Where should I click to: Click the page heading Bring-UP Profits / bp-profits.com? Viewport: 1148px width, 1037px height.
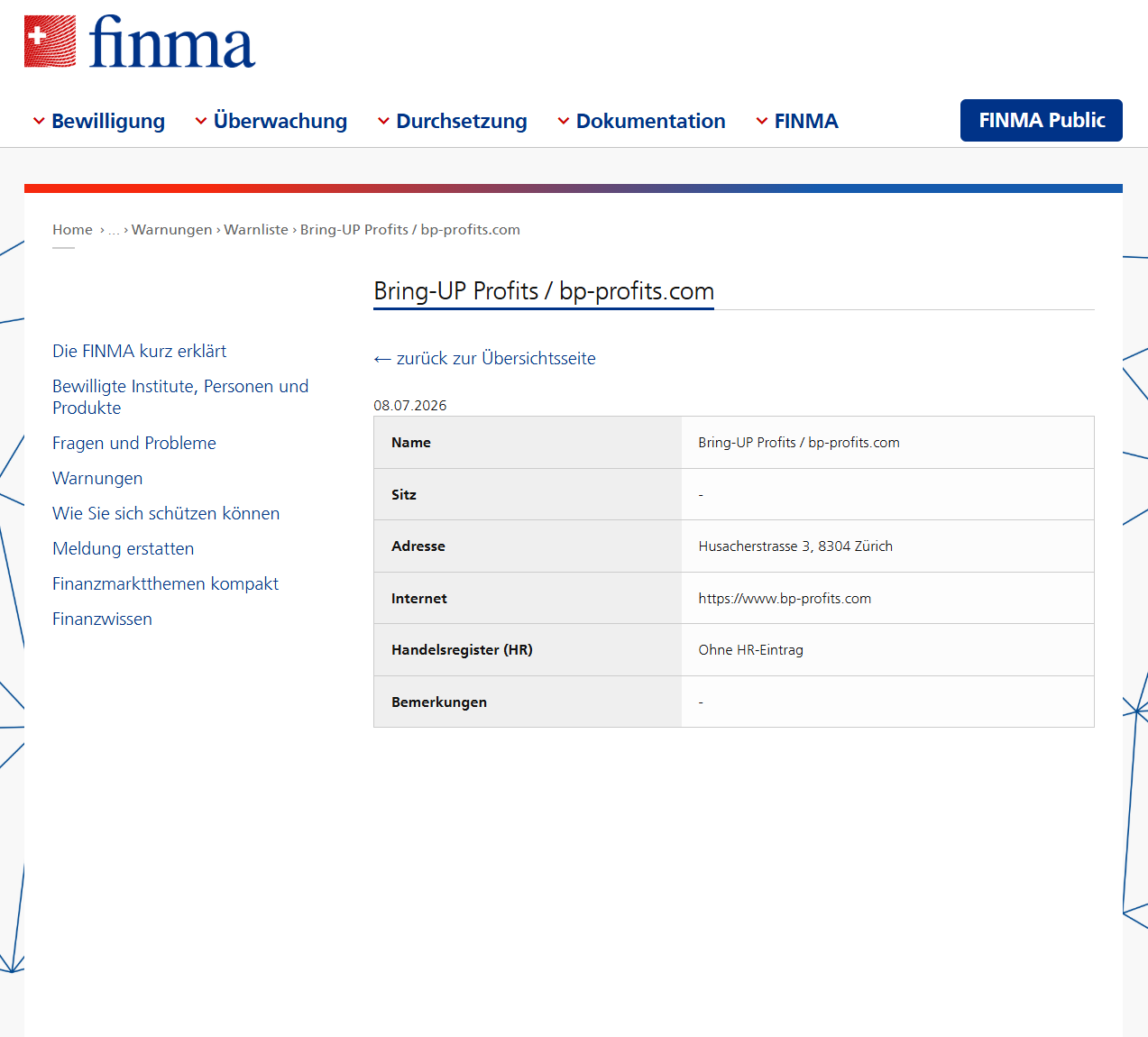coord(544,291)
